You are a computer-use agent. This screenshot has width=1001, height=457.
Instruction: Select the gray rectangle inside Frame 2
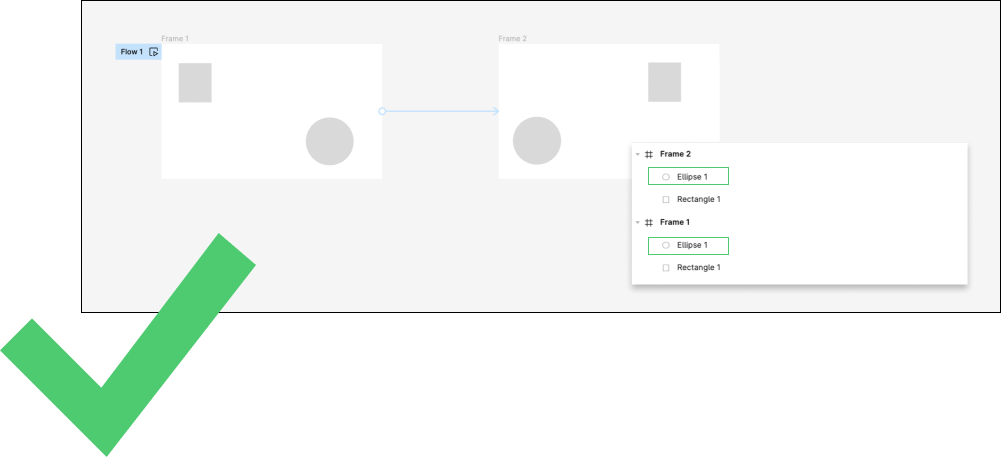(x=664, y=82)
